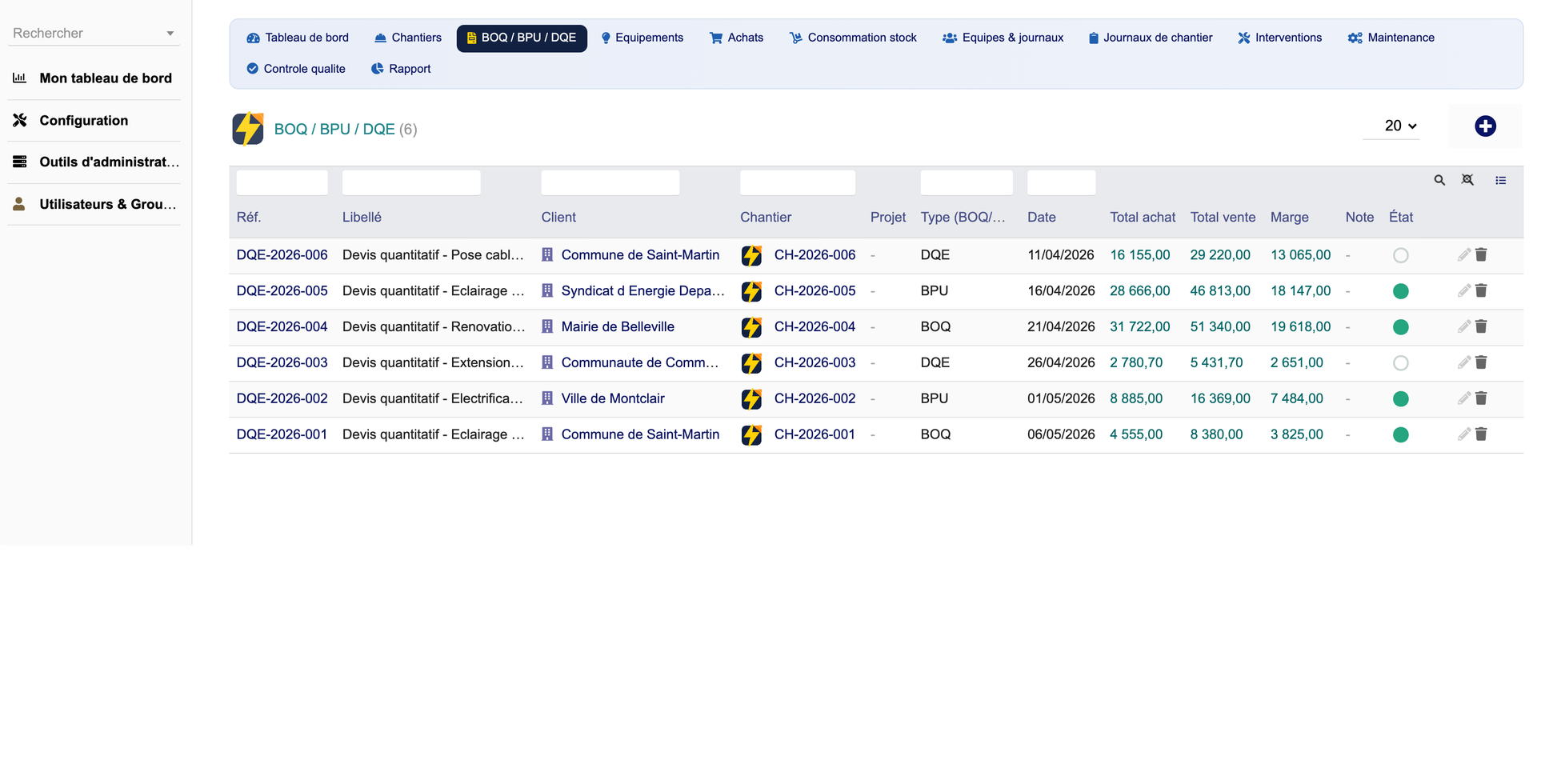Viewport: 1557px width, 784px height.
Task: Delete DQE-2026-003 with trash icon
Action: tap(1481, 362)
